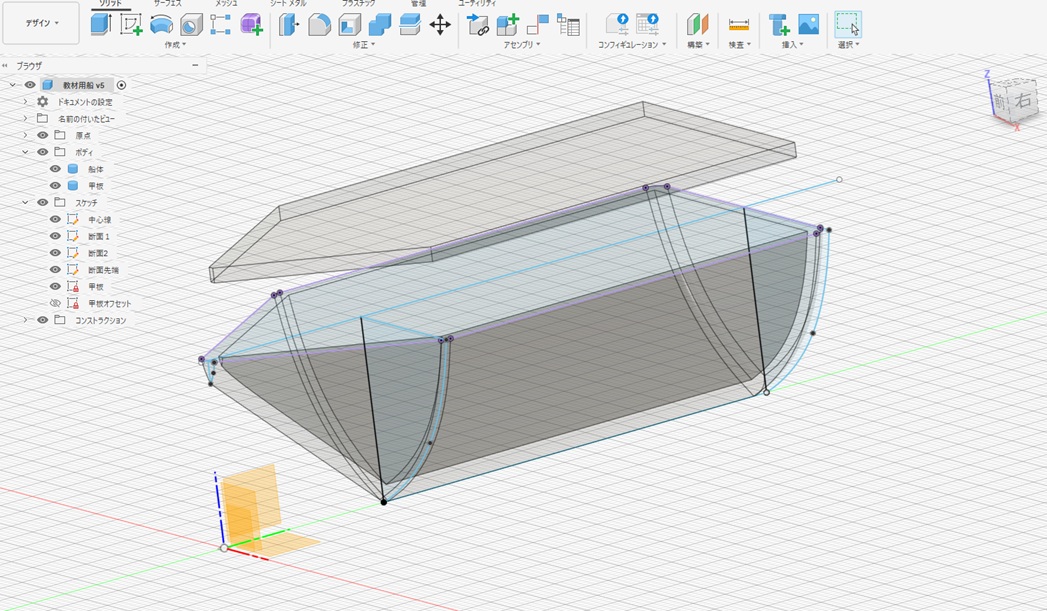Activate the Select (選択) tool icon

click(849, 22)
